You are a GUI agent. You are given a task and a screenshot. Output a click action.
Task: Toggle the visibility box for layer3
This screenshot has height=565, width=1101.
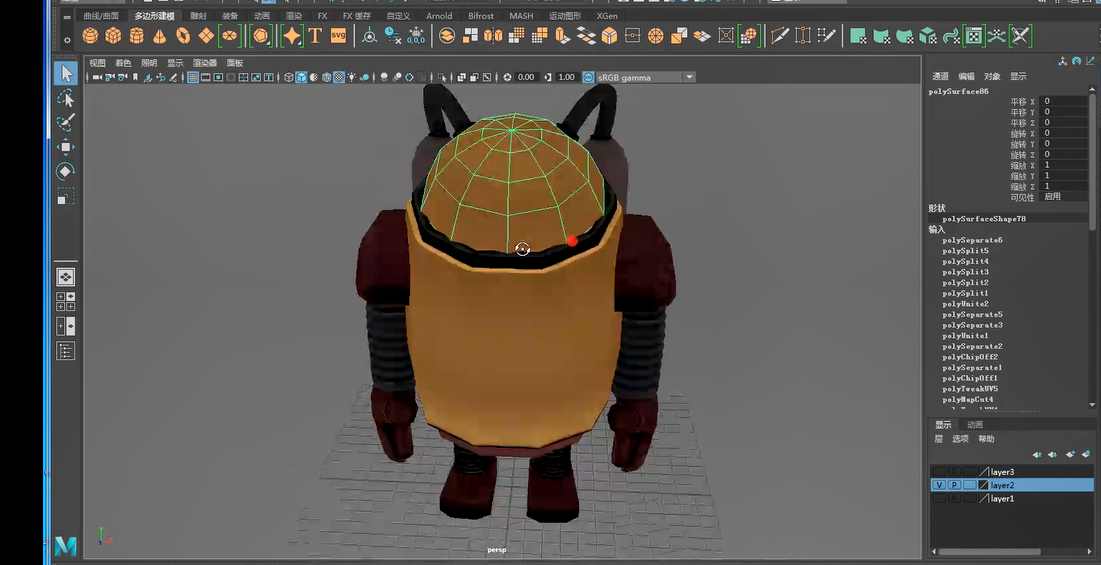point(938,472)
